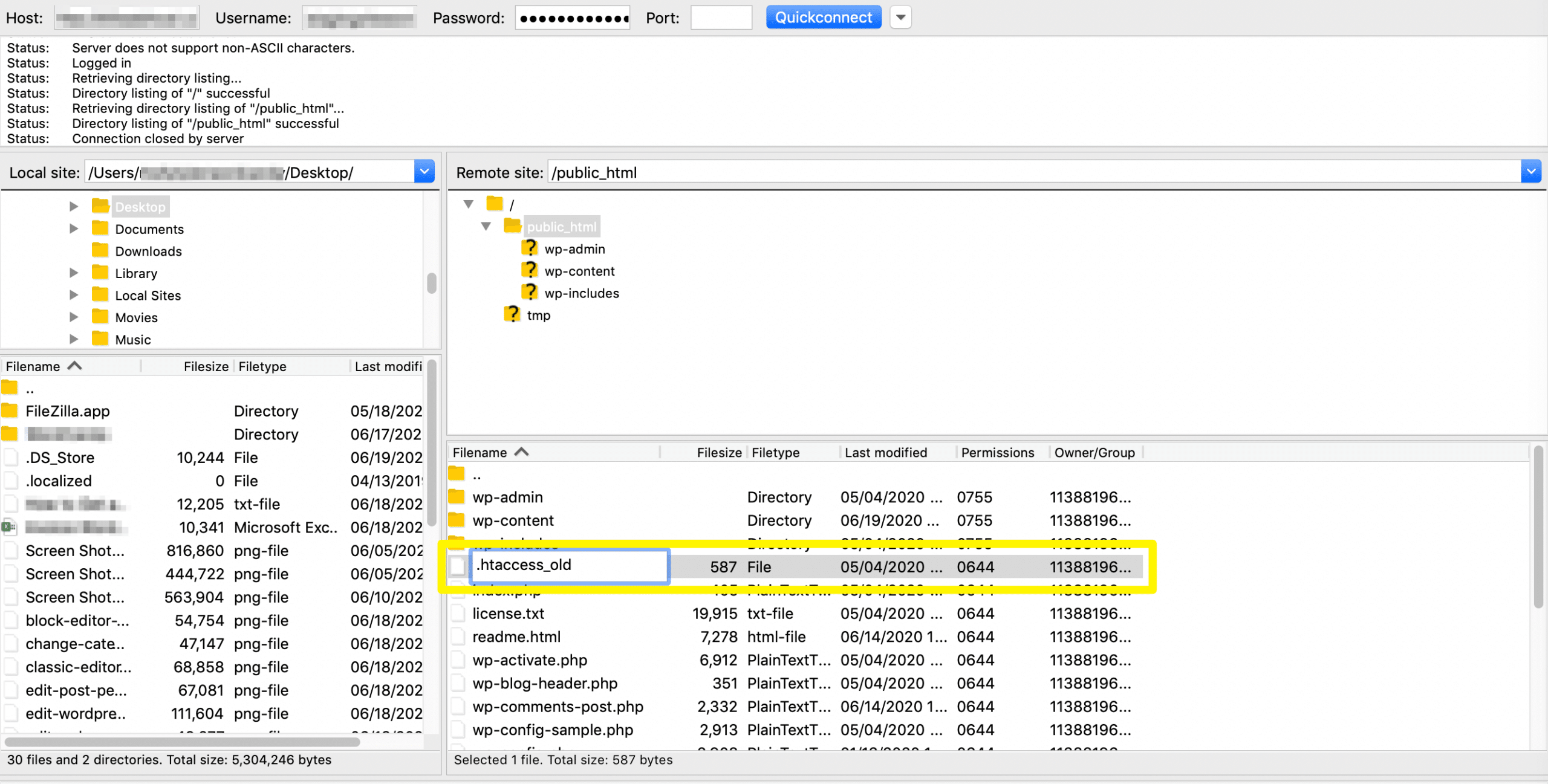Select the Local Sites folder icon
The height and width of the screenshot is (784, 1548).
click(x=100, y=295)
